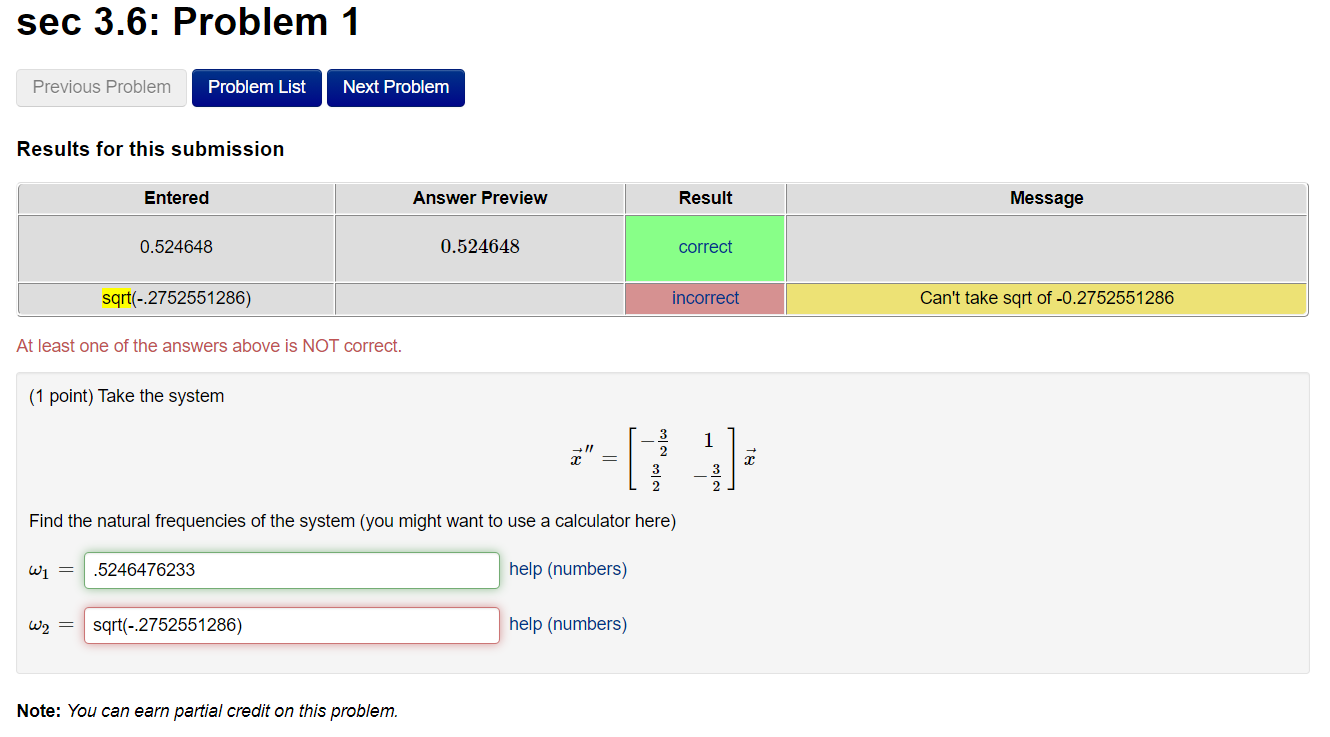
Task: Click 'Find the natural frequencies' instruction text
Action: point(353,521)
